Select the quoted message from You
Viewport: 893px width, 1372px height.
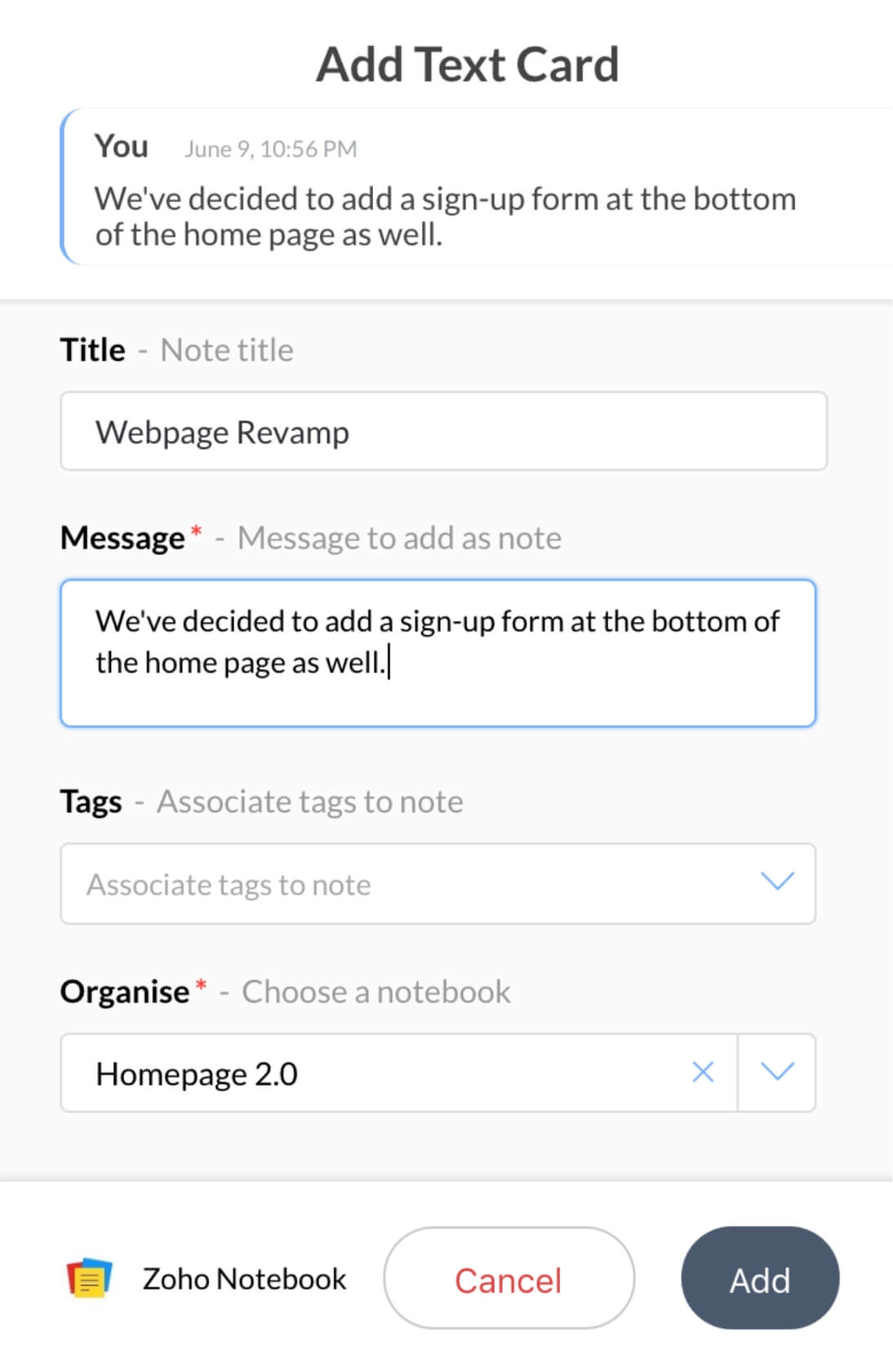pyautogui.click(x=446, y=215)
